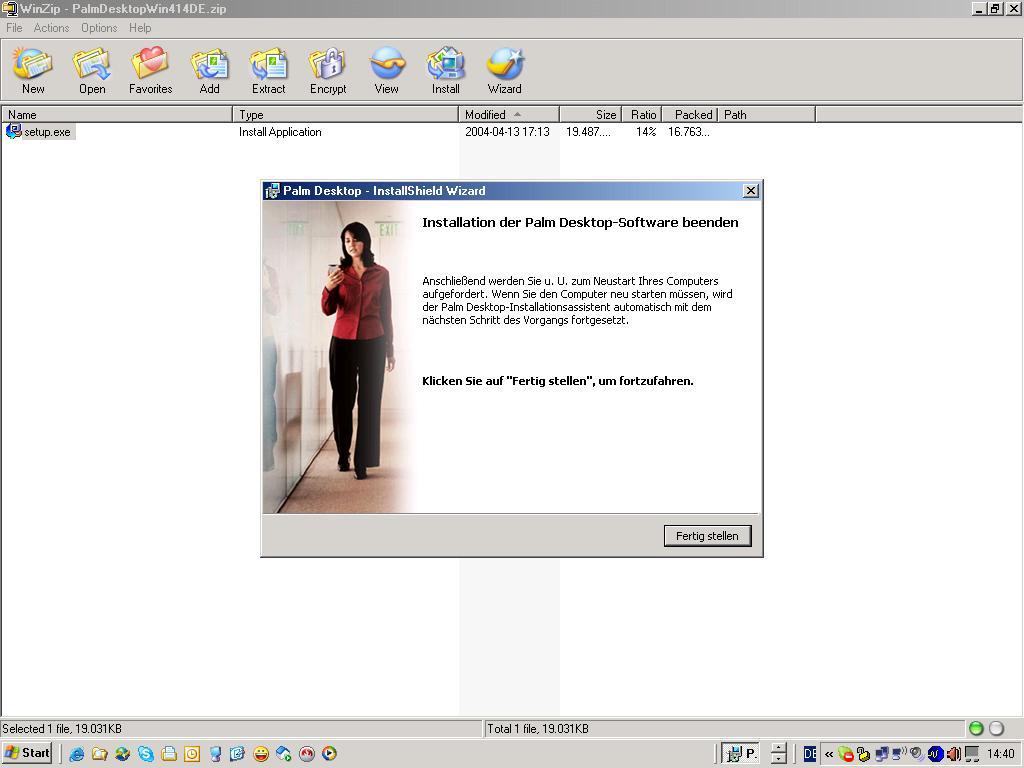Click the printer icon in quick launch
Viewport: 1024px width, 768px height.
168,754
